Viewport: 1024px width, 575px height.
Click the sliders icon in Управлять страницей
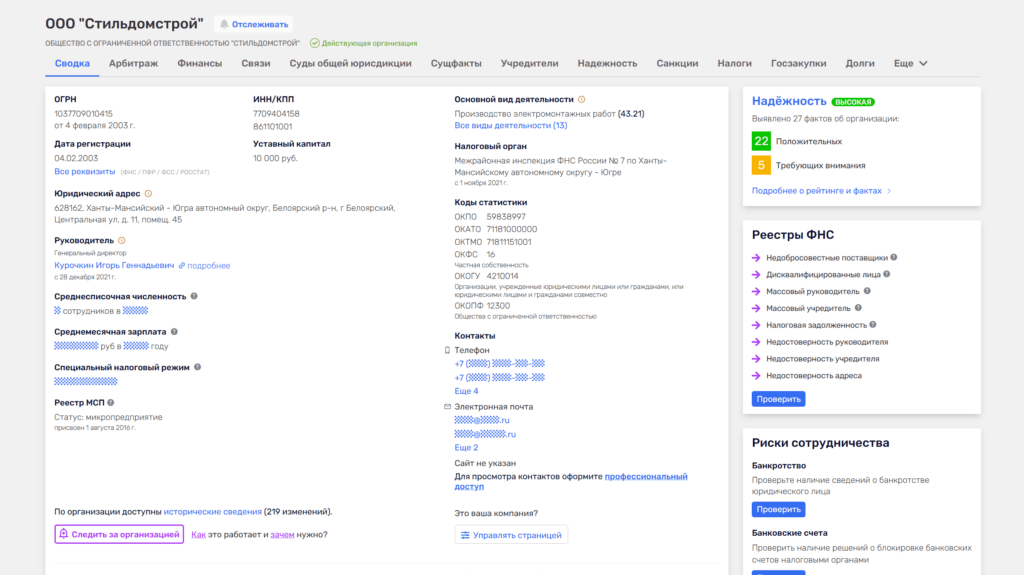465,535
